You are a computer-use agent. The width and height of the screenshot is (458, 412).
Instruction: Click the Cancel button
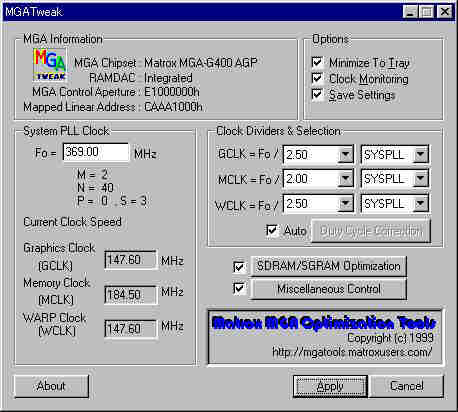click(407, 386)
